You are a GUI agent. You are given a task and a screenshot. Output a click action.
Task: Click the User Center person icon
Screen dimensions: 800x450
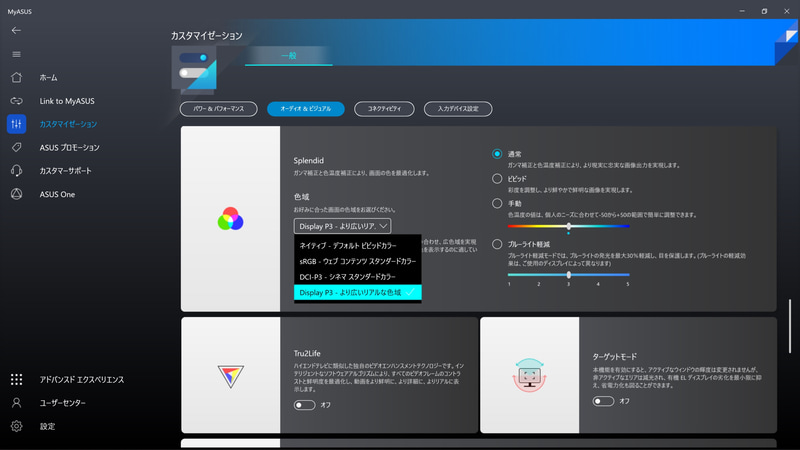(16, 403)
